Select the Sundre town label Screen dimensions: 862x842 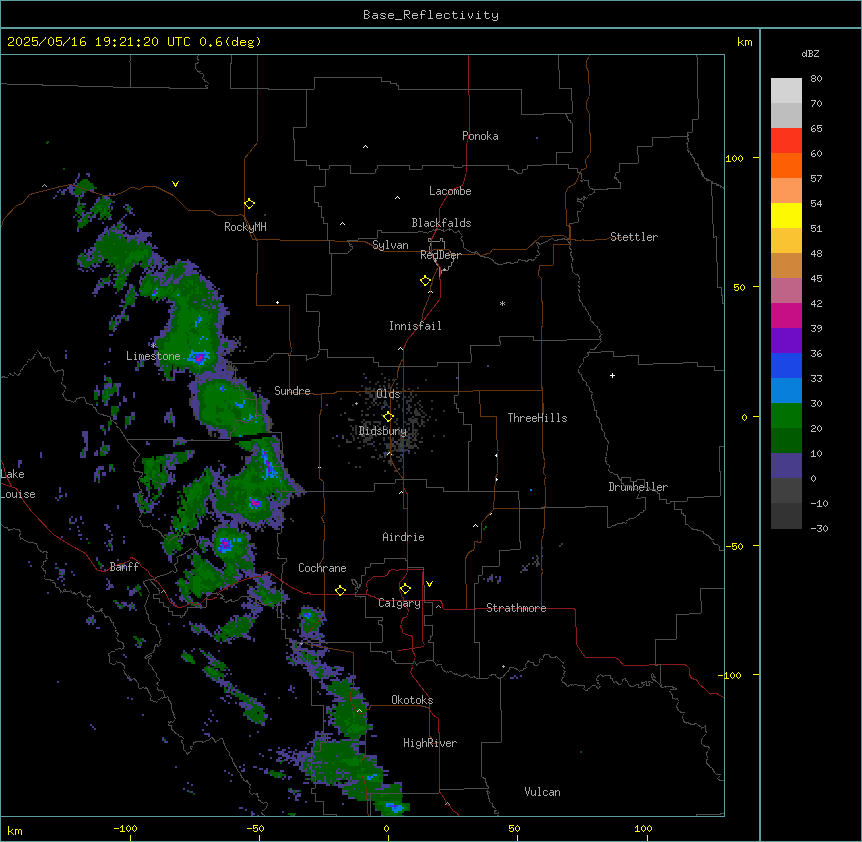[292, 391]
